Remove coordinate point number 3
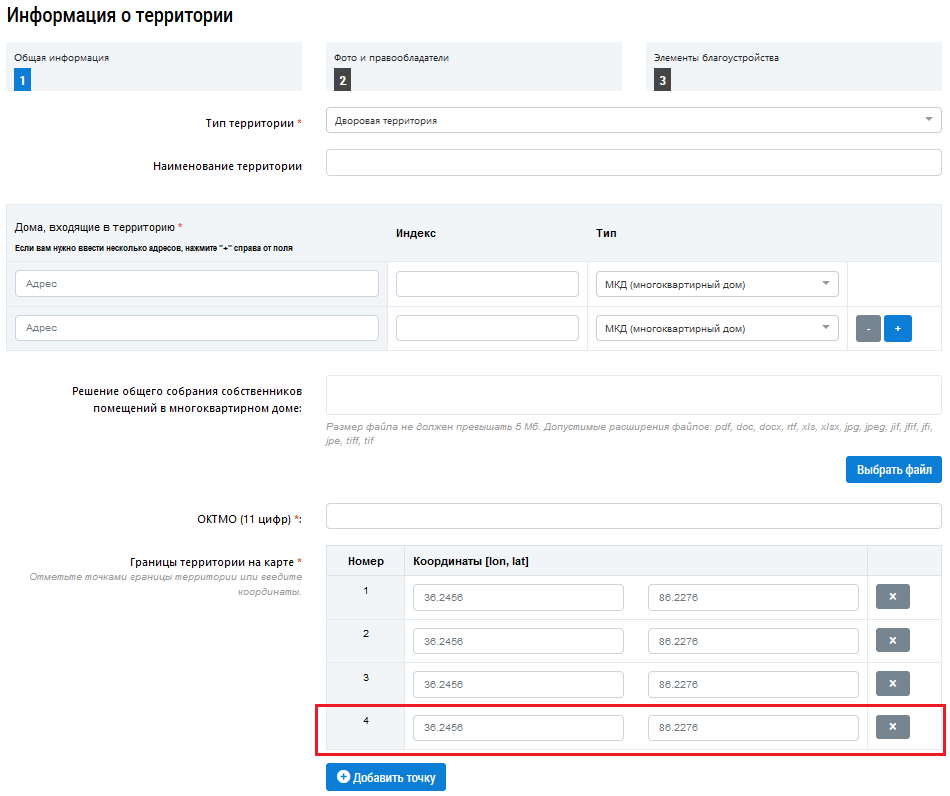This screenshot has height=796, width=950. [x=892, y=684]
